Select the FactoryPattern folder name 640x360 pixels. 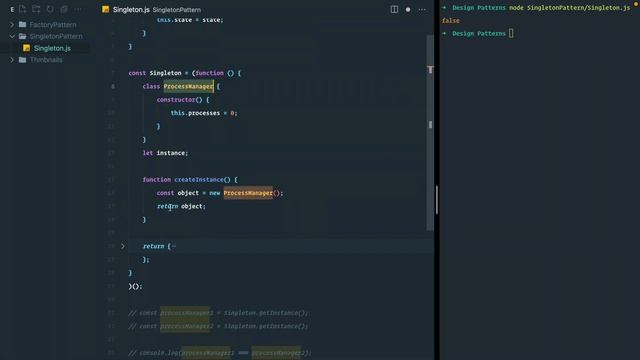[x=53, y=24]
